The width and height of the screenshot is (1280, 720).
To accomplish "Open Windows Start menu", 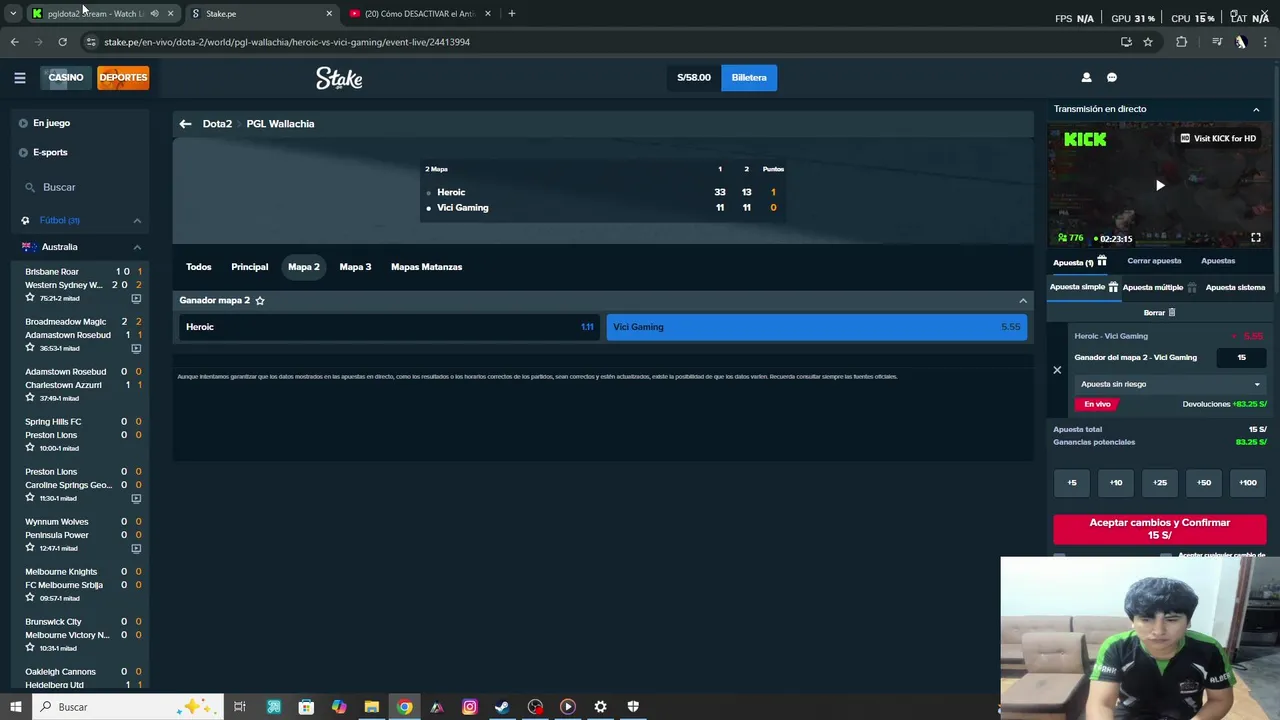I will (15, 707).
